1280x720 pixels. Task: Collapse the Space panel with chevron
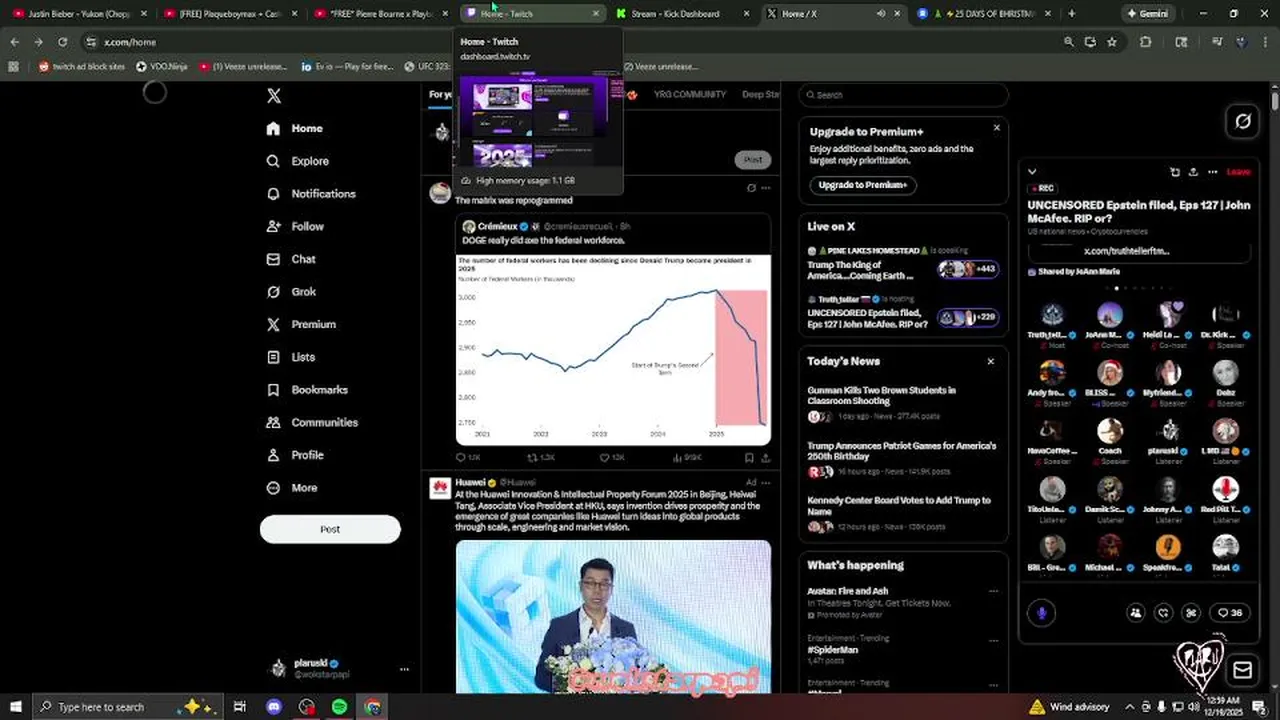[1032, 172]
